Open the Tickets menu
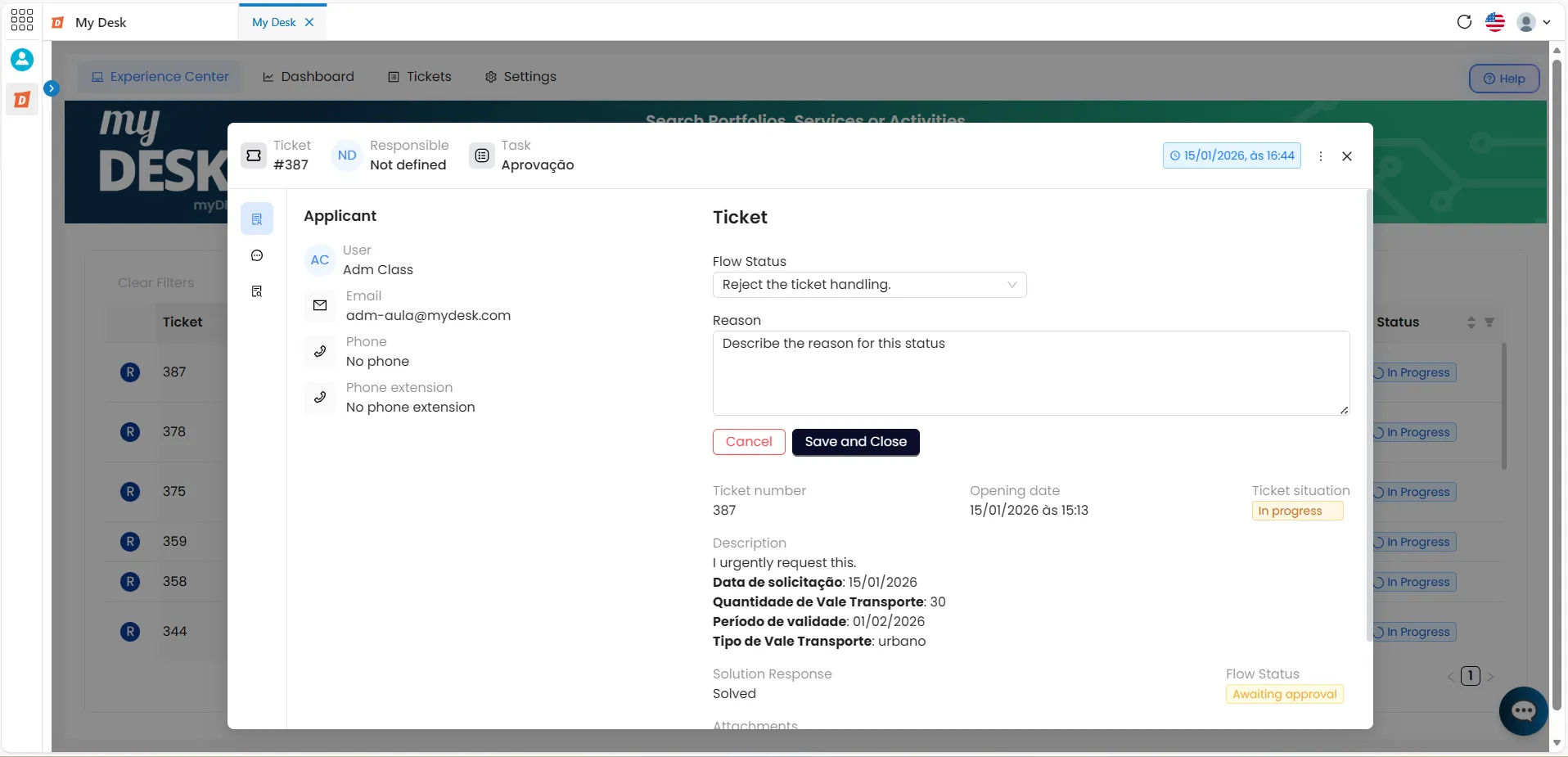 419,76
